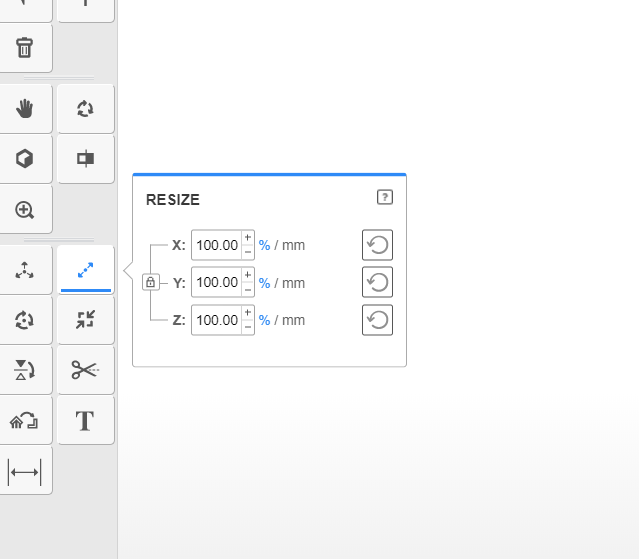The width and height of the screenshot is (639, 559).
Task: Open the Text tool
Action: (86, 420)
